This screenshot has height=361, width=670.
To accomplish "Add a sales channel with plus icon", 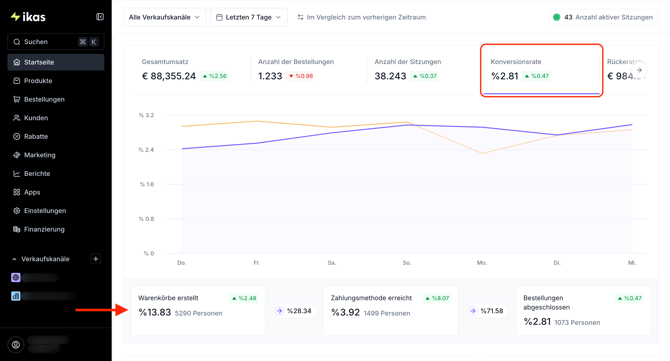I will (x=96, y=259).
